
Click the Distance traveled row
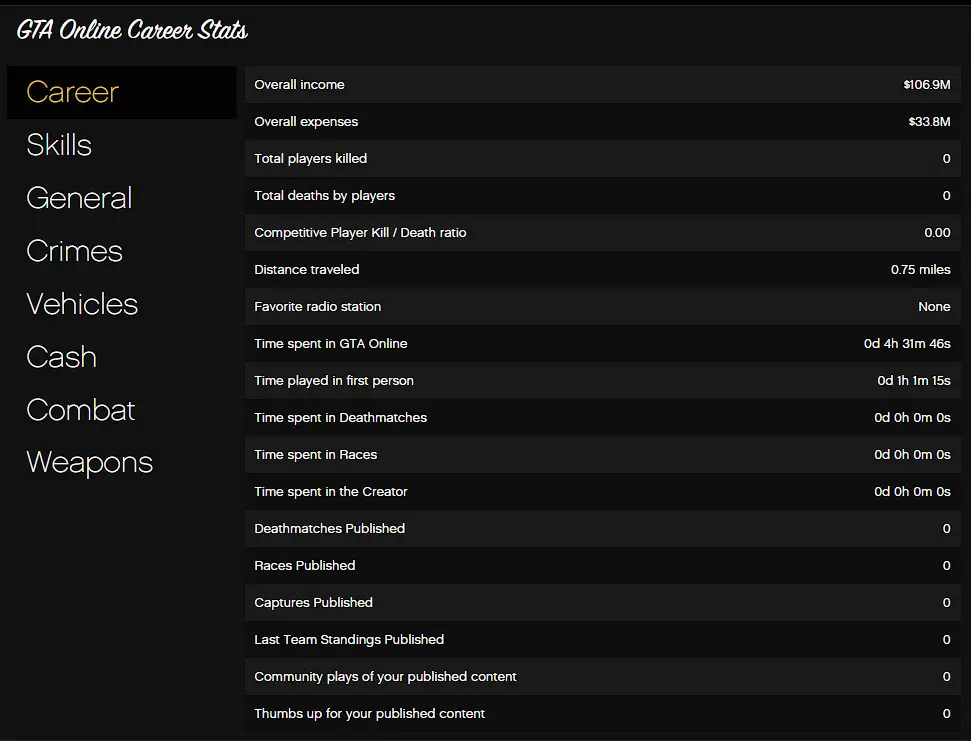(x=602, y=270)
